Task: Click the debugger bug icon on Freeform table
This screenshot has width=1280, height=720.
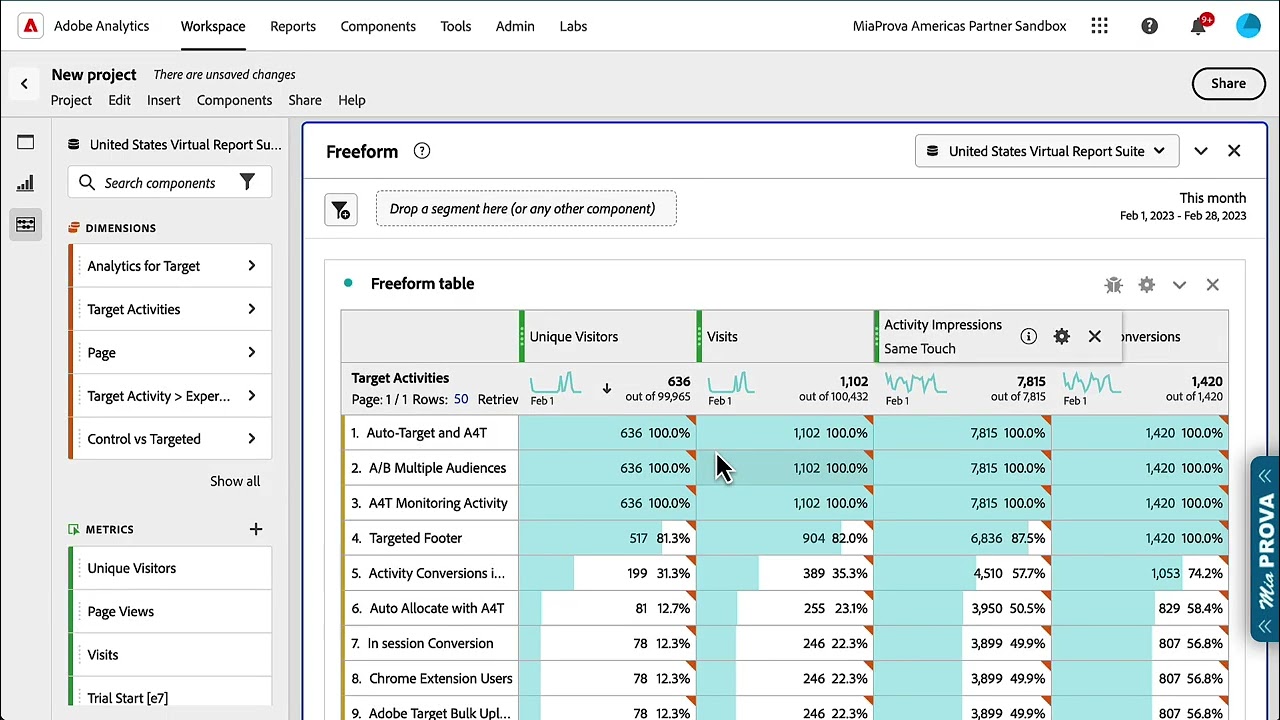Action: (x=1113, y=285)
